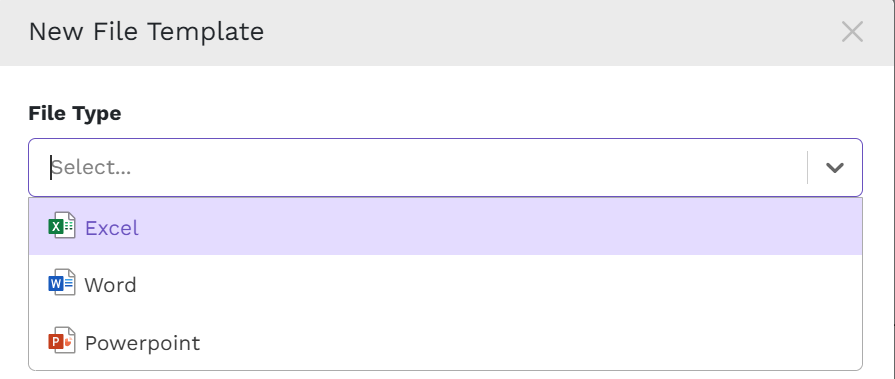Image resolution: width=895 pixels, height=379 pixels.
Task: Click the File Type label
Action: pyautogui.click(x=75, y=113)
